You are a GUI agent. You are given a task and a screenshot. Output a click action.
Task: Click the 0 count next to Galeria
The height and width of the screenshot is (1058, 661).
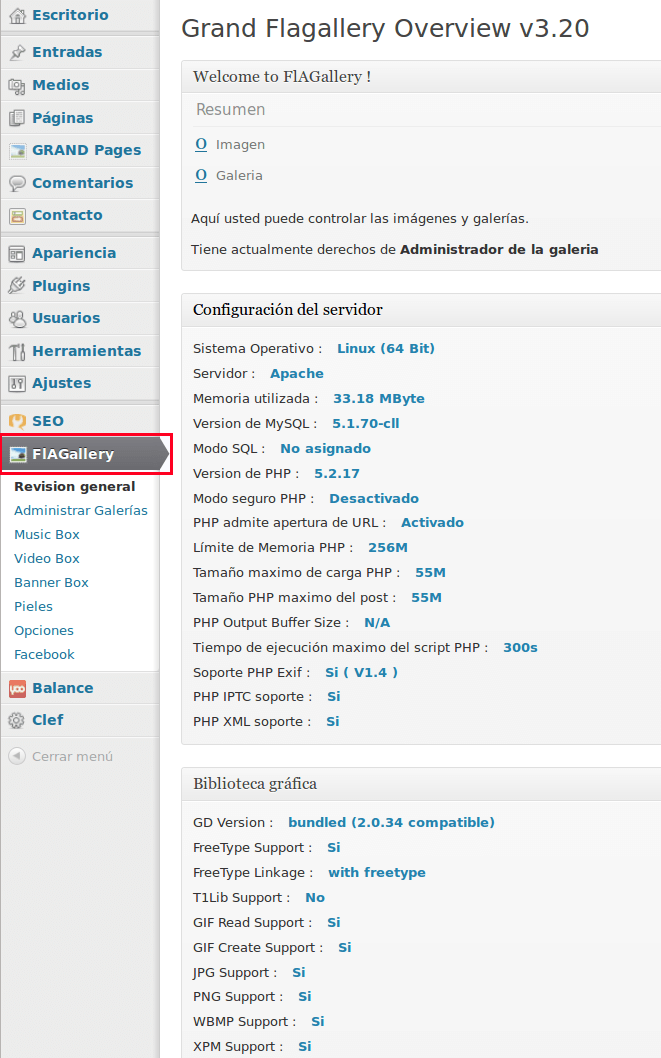[x=201, y=175]
